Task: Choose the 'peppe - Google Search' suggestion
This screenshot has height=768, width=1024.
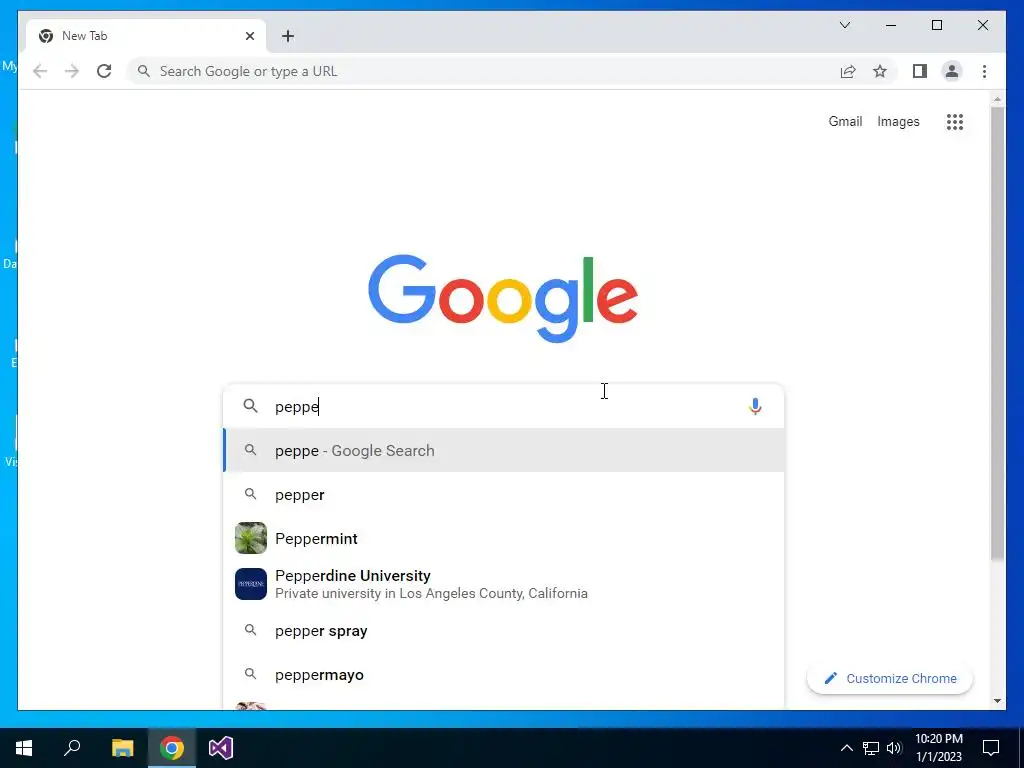Action: [x=504, y=451]
